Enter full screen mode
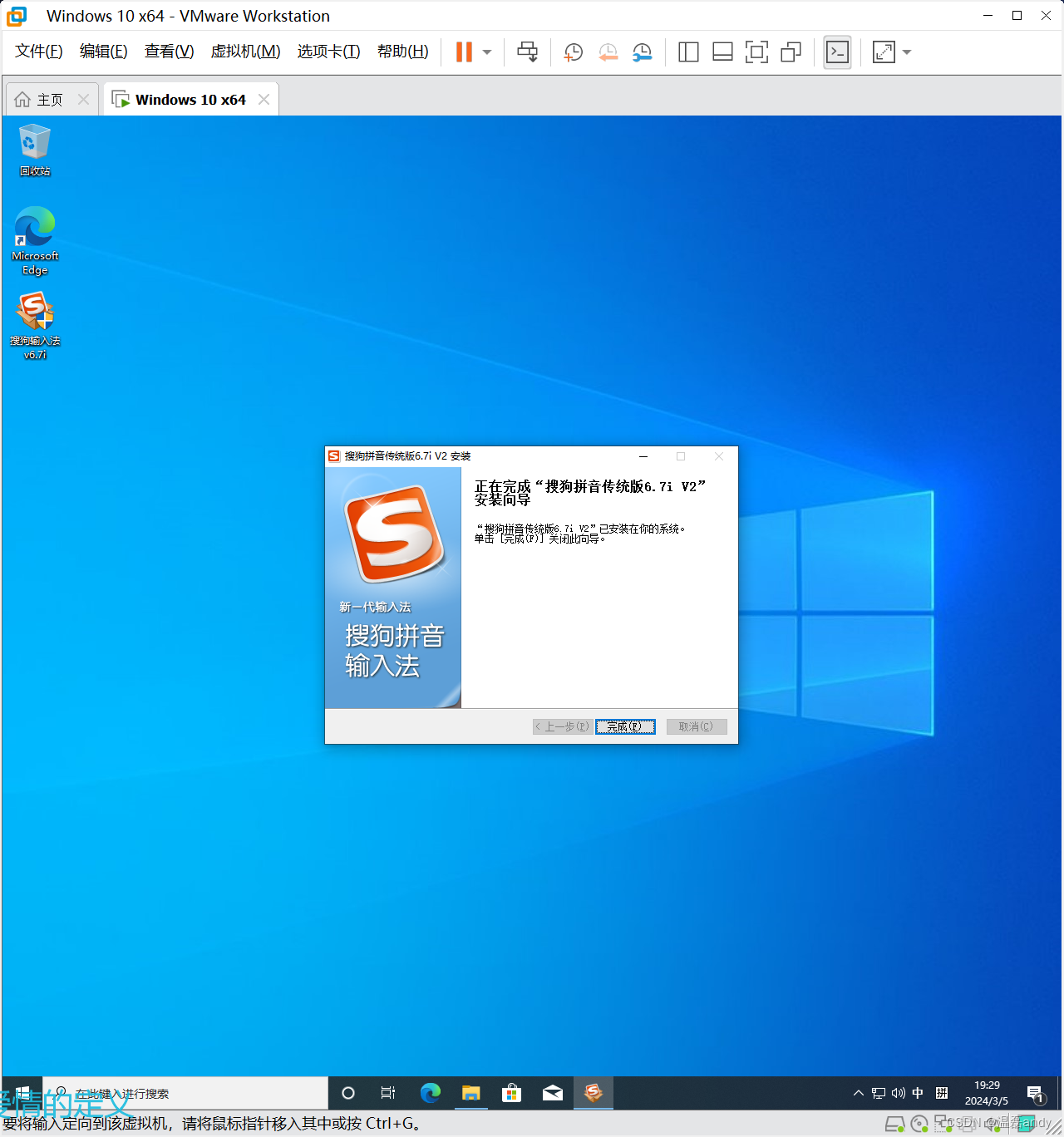The height and width of the screenshot is (1137, 1064). pyautogui.click(x=756, y=52)
